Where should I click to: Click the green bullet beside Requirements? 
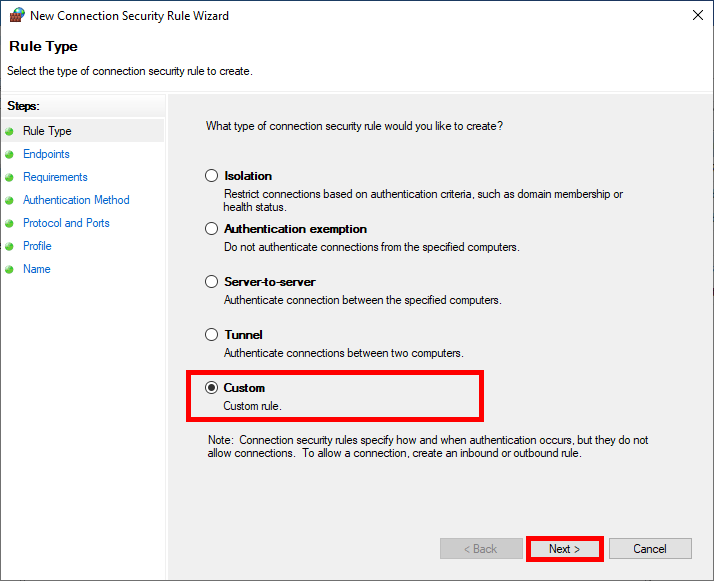click(x=9, y=178)
